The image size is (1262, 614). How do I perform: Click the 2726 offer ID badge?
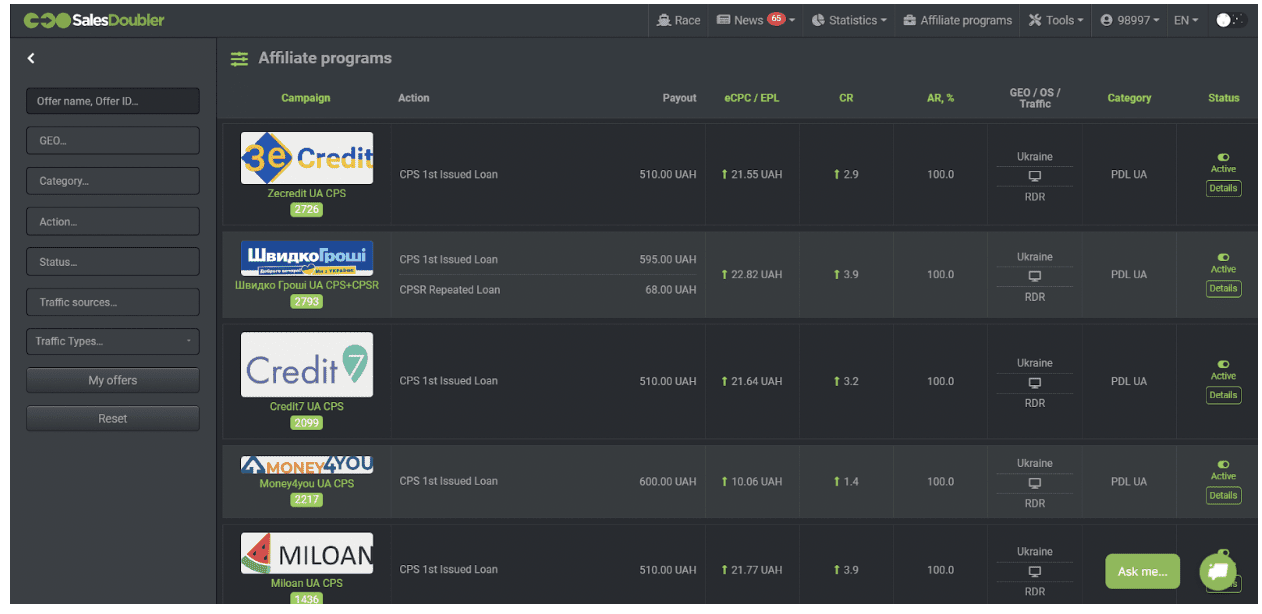click(307, 209)
